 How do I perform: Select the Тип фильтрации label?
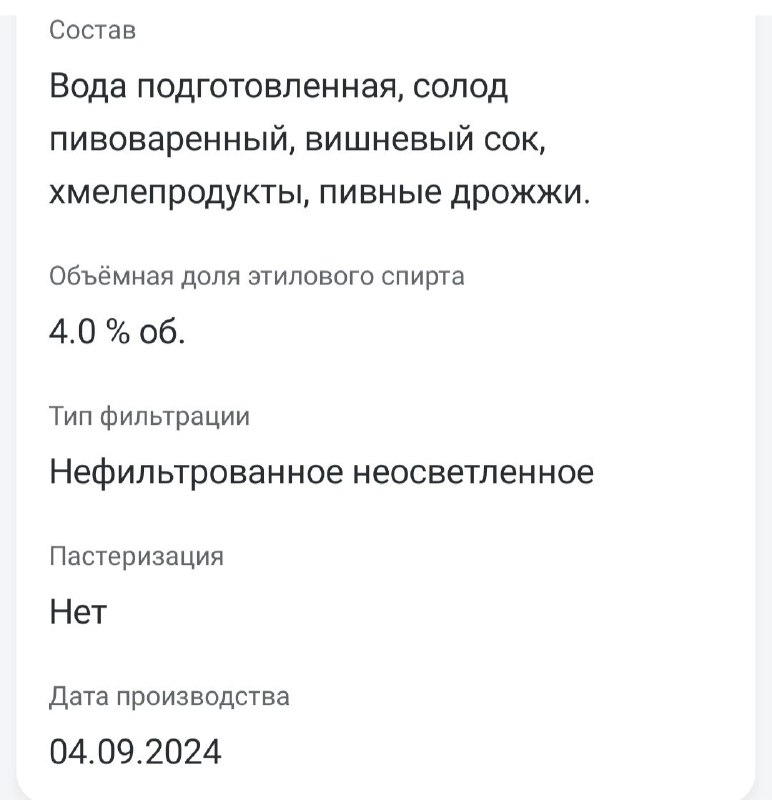(150, 417)
